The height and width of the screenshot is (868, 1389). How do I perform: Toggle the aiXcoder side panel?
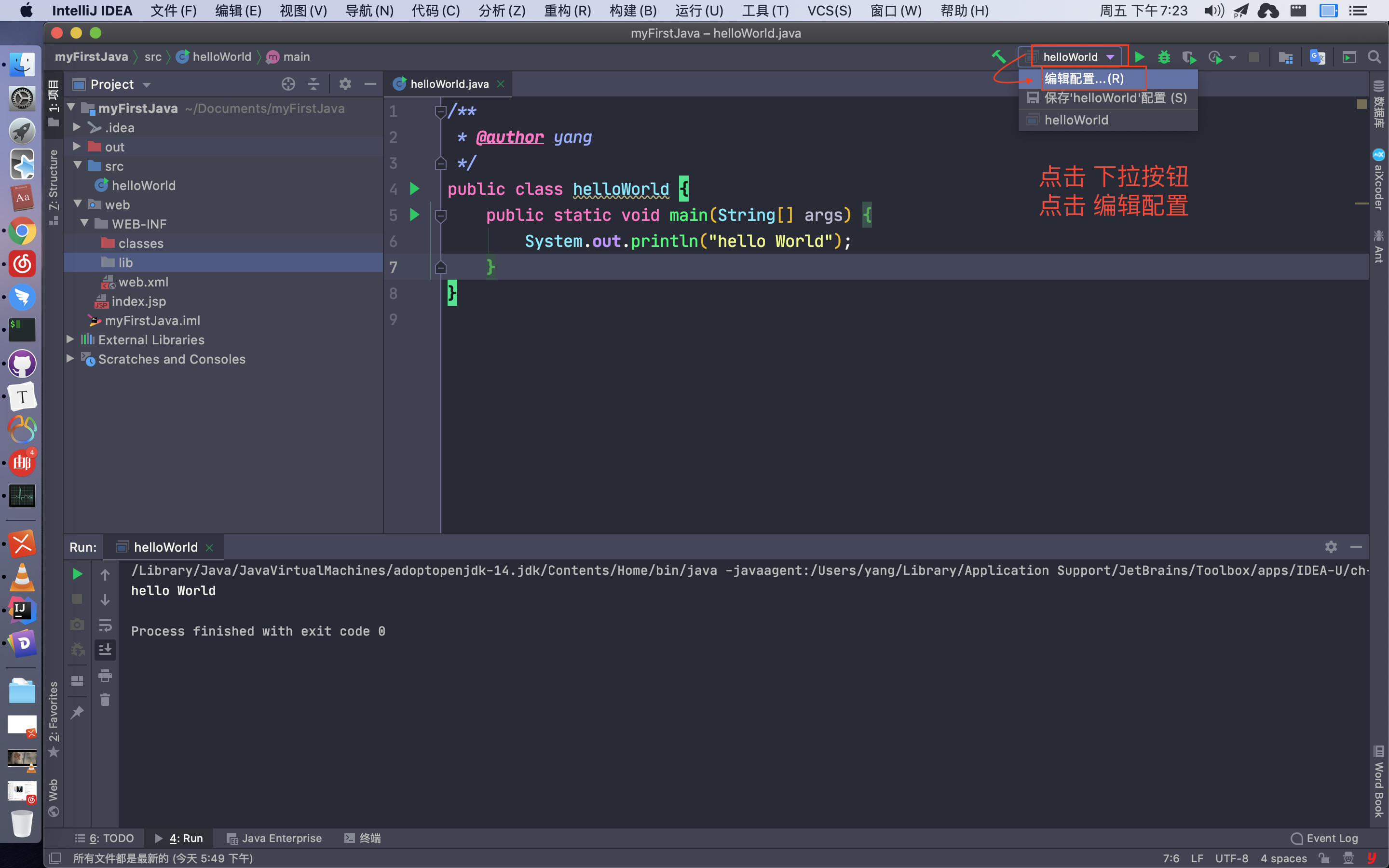coord(1379,179)
